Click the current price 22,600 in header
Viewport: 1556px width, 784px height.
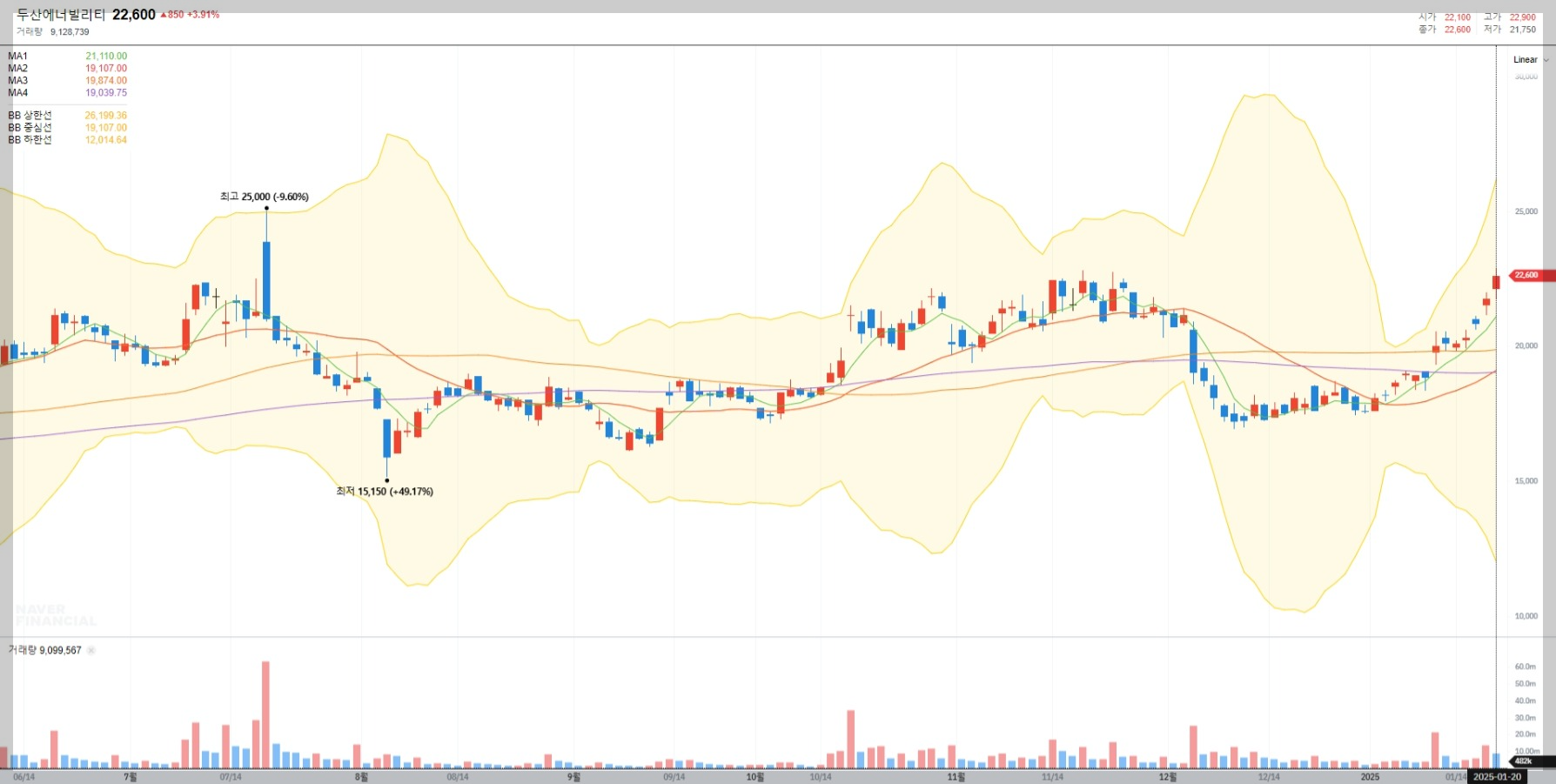[x=134, y=15]
